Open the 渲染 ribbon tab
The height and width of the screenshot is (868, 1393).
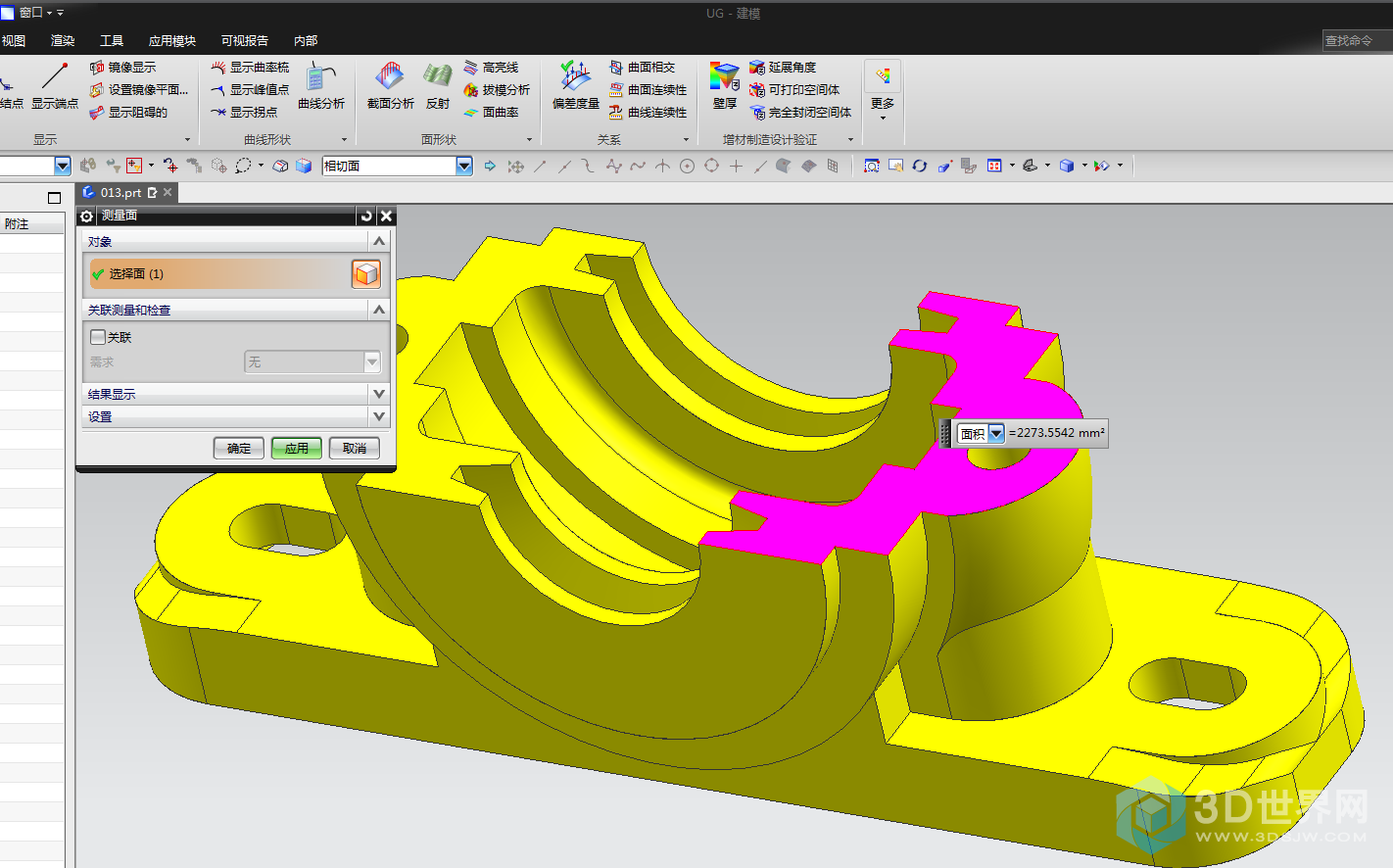click(x=63, y=41)
